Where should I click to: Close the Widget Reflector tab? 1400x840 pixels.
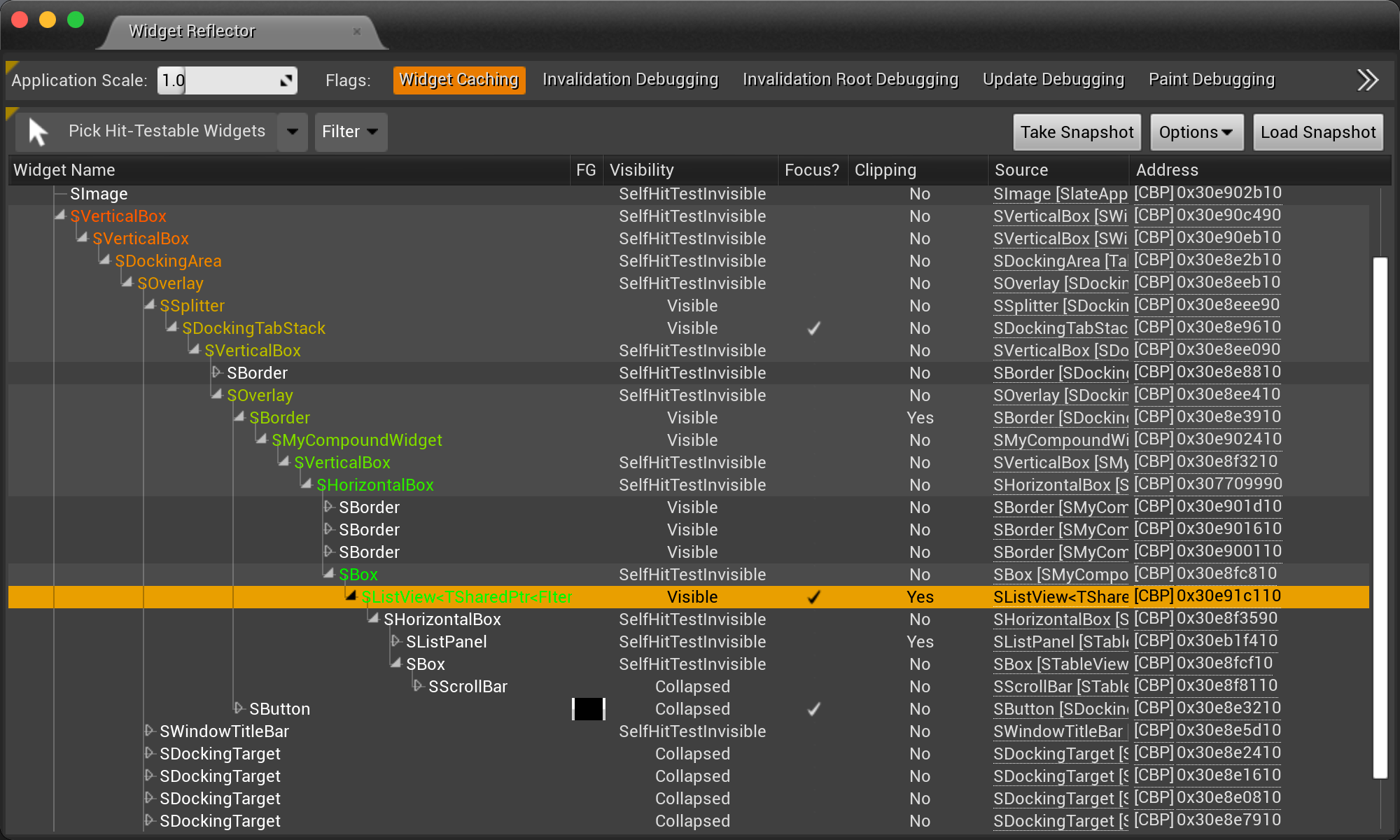point(357,31)
